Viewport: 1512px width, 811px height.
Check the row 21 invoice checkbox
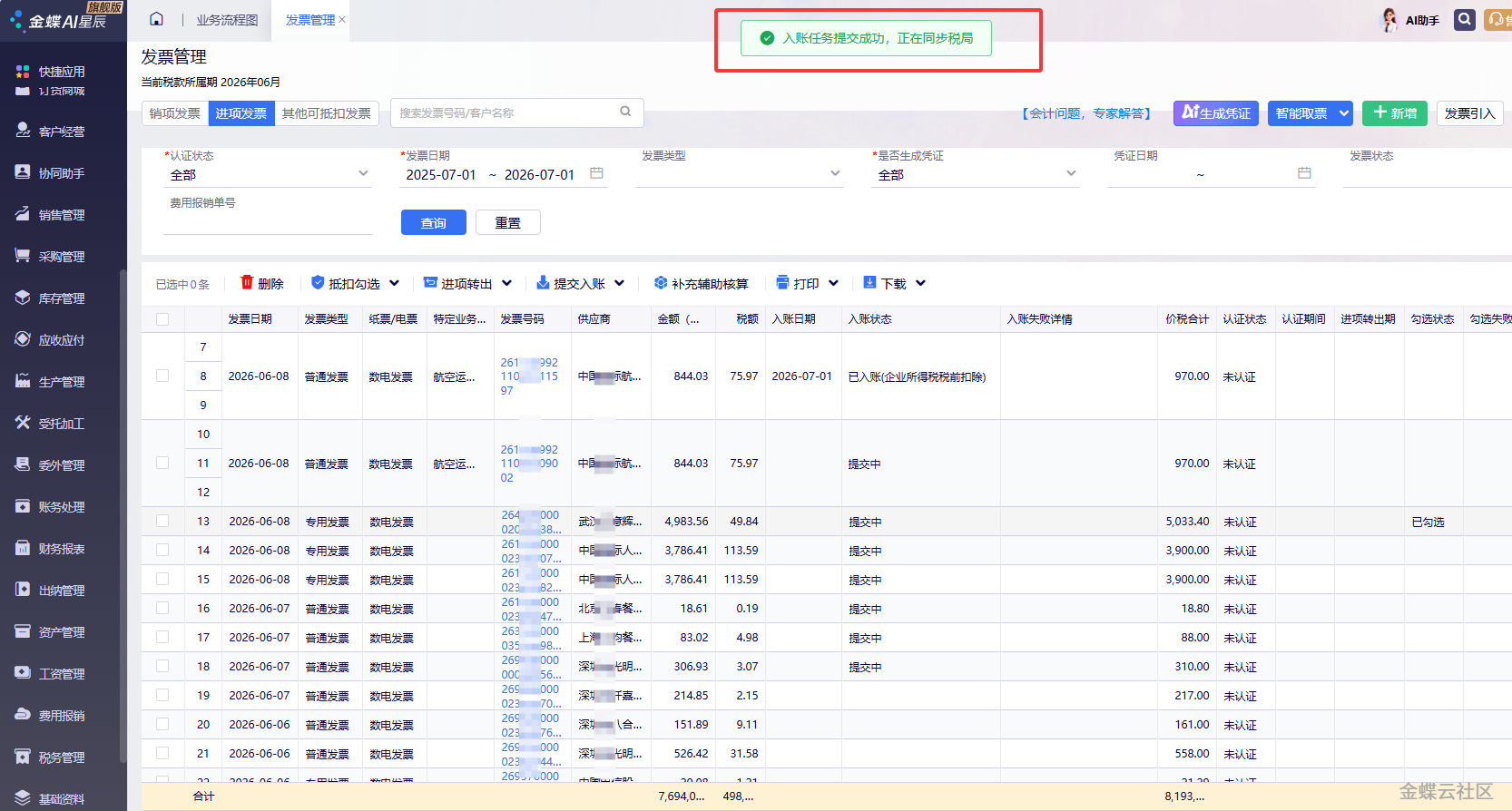162,753
